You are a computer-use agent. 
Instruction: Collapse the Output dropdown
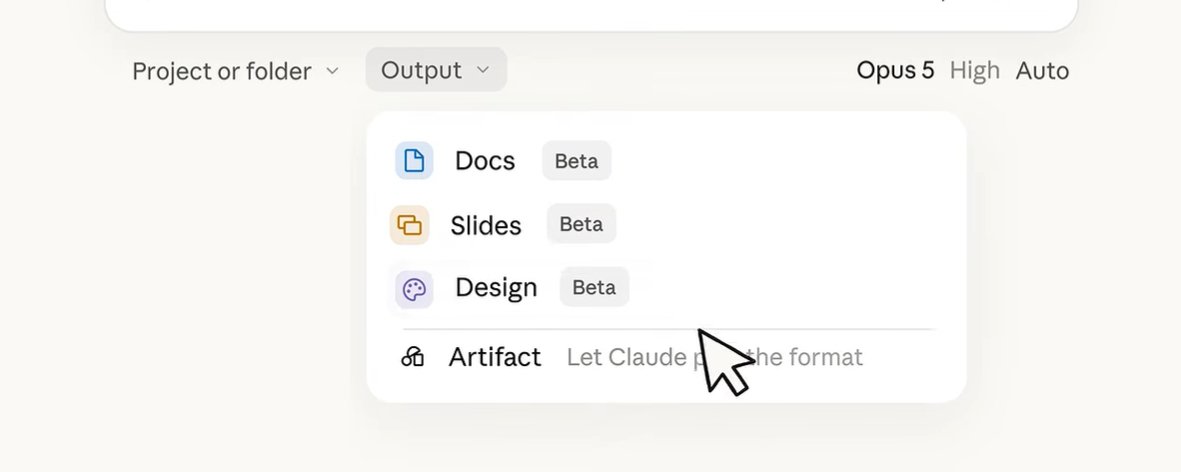[x=436, y=70]
